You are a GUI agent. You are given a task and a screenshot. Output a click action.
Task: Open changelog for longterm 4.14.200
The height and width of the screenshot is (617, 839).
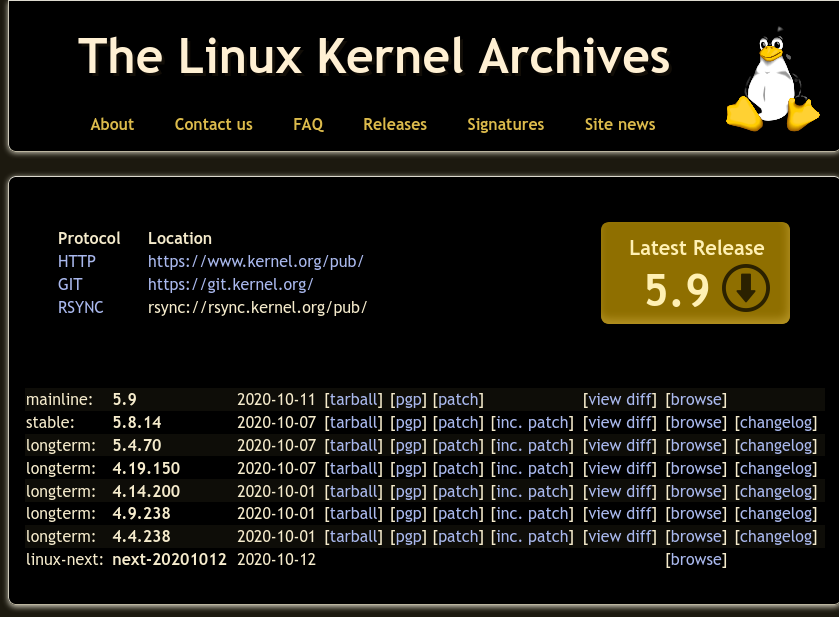coord(776,491)
